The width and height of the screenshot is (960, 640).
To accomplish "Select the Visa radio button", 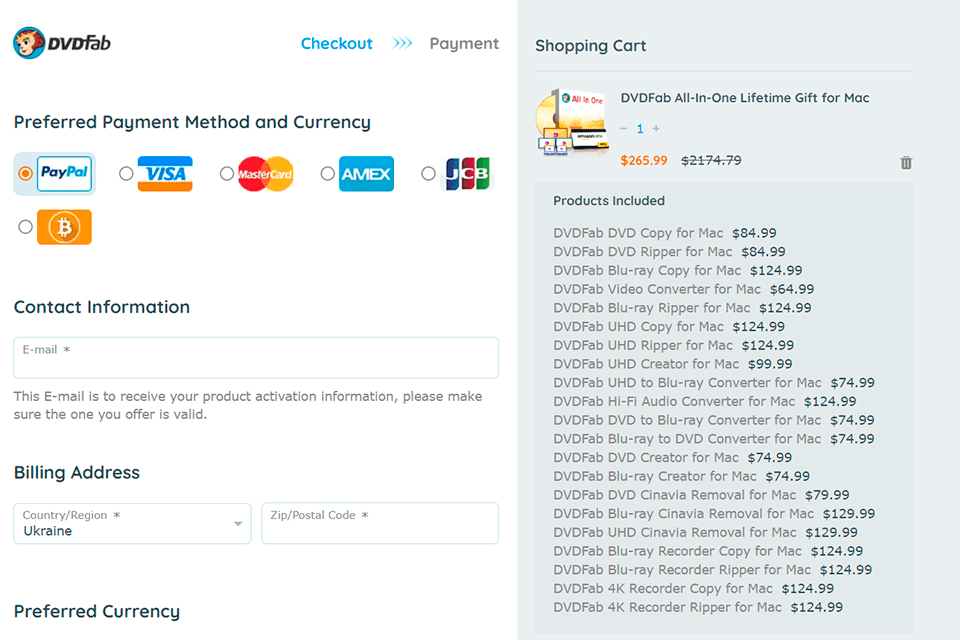I will (126, 174).
